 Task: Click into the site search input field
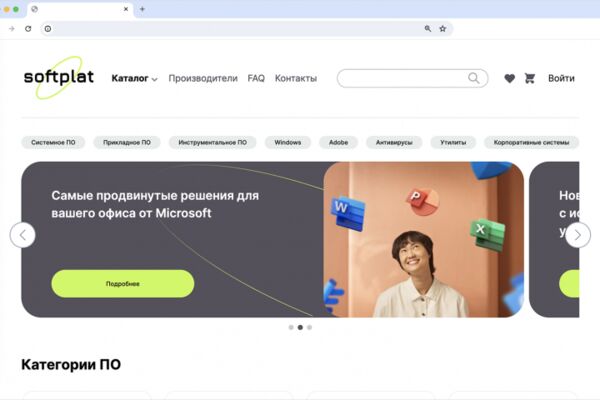pos(402,78)
